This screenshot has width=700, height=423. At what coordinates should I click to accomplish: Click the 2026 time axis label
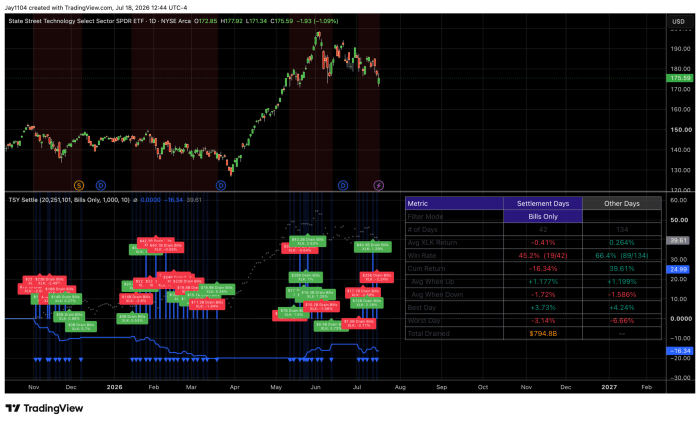[x=115, y=387]
